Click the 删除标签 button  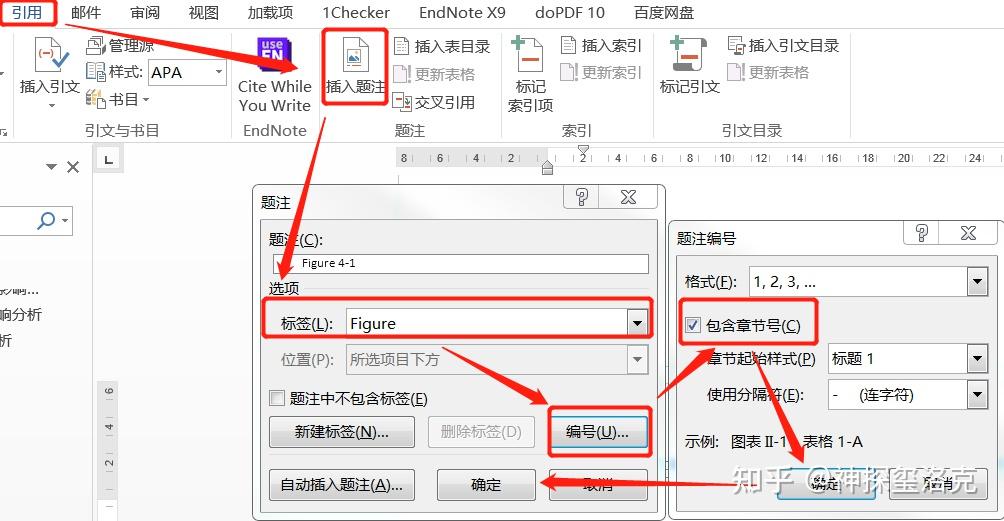[x=481, y=432]
